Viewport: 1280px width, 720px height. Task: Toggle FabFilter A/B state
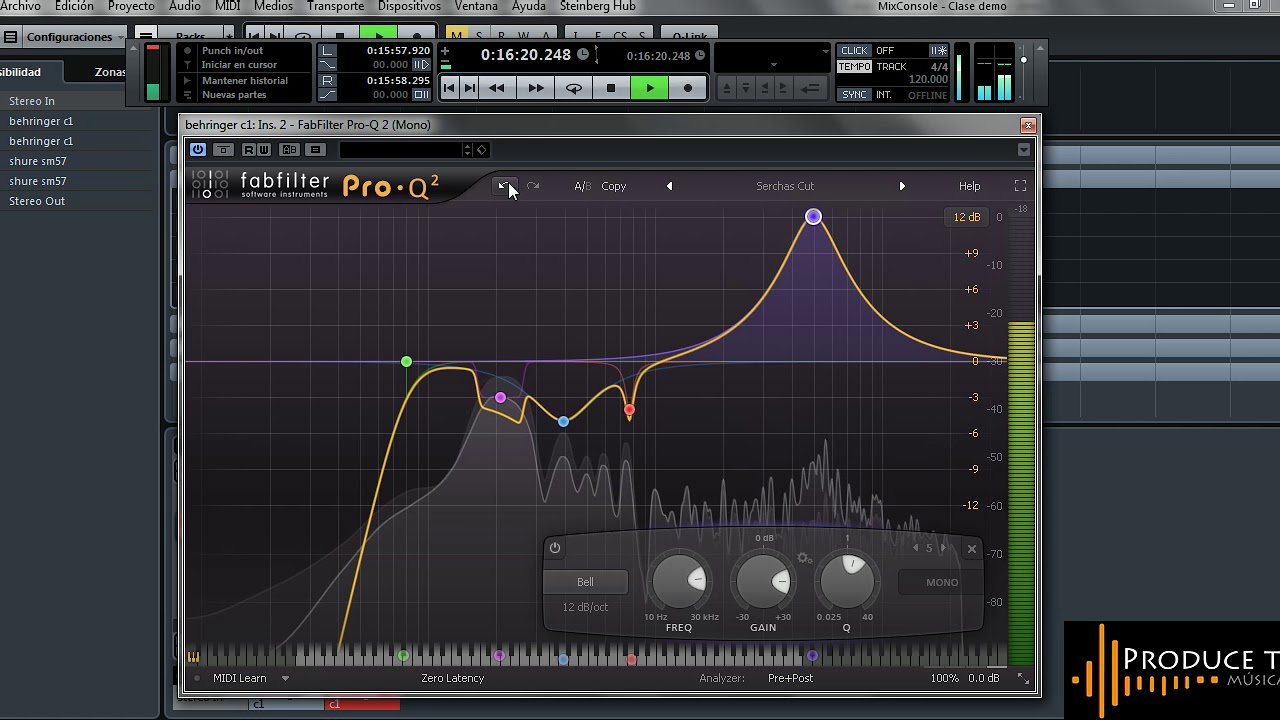[582, 186]
